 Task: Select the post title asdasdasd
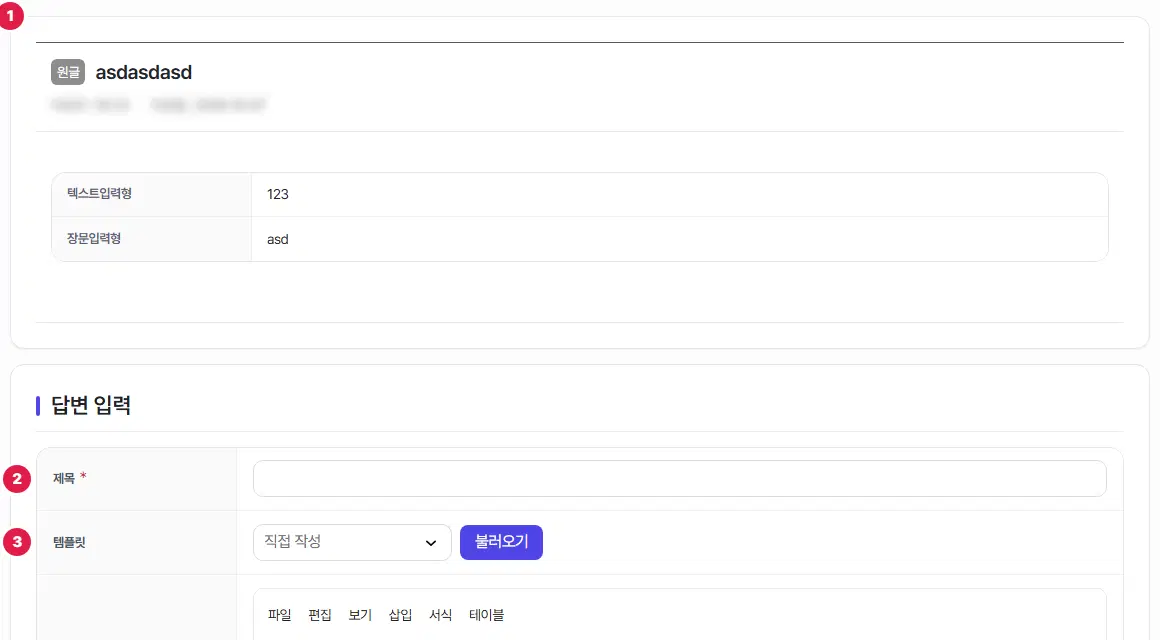click(144, 73)
